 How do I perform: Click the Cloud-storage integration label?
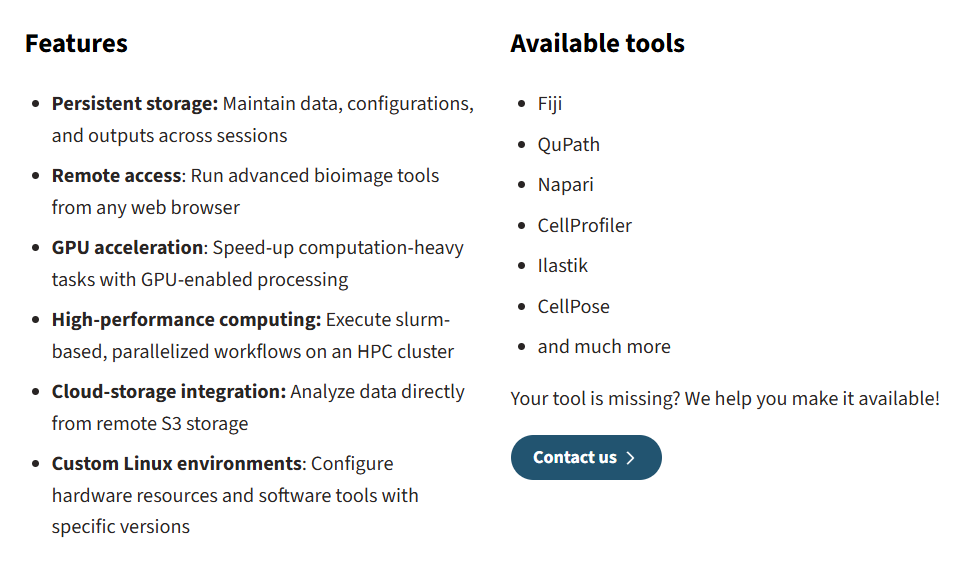pyautogui.click(x=168, y=391)
